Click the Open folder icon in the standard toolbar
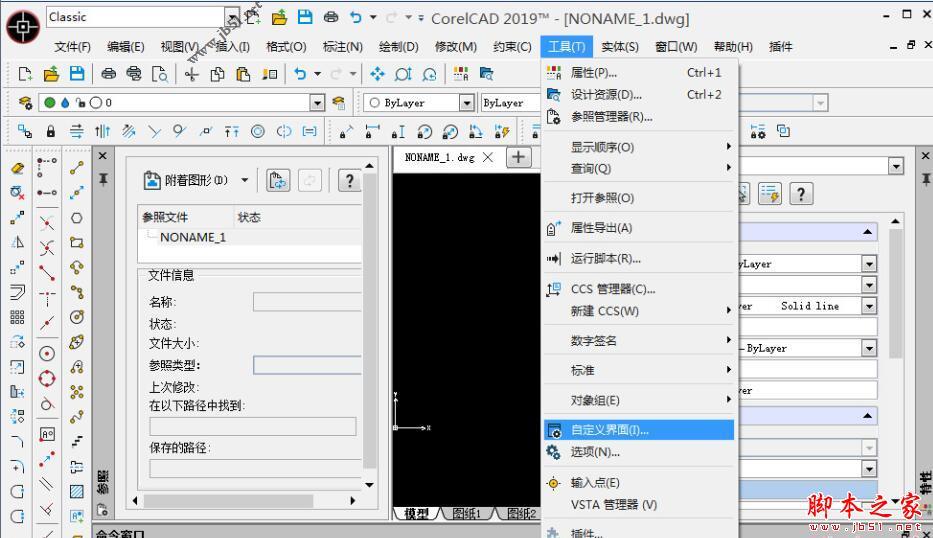This screenshot has width=933, height=538. [51, 74]
